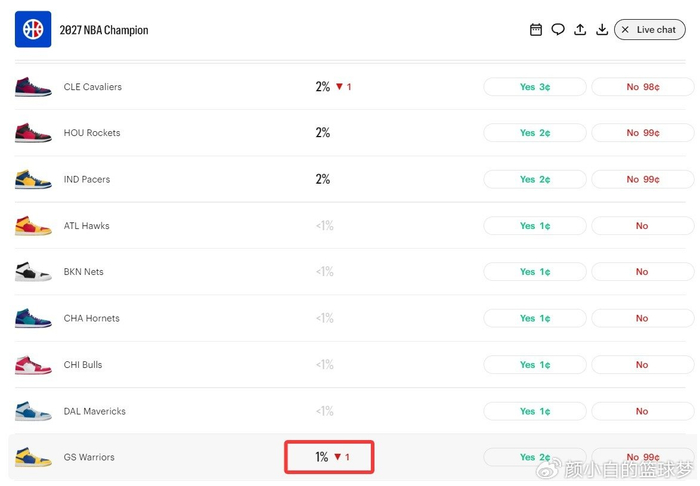Select No for CHA Hornets
This screenshot has width=700, height=486.
[643, 318]
